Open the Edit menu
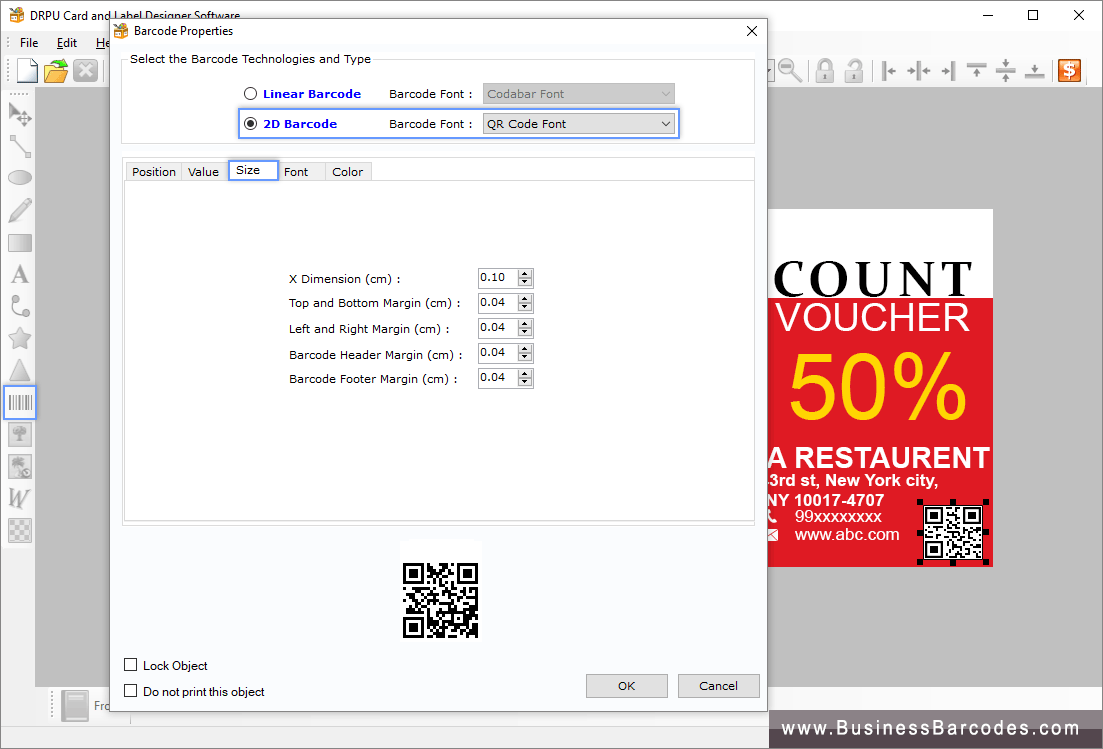 [x=67, y=43]
